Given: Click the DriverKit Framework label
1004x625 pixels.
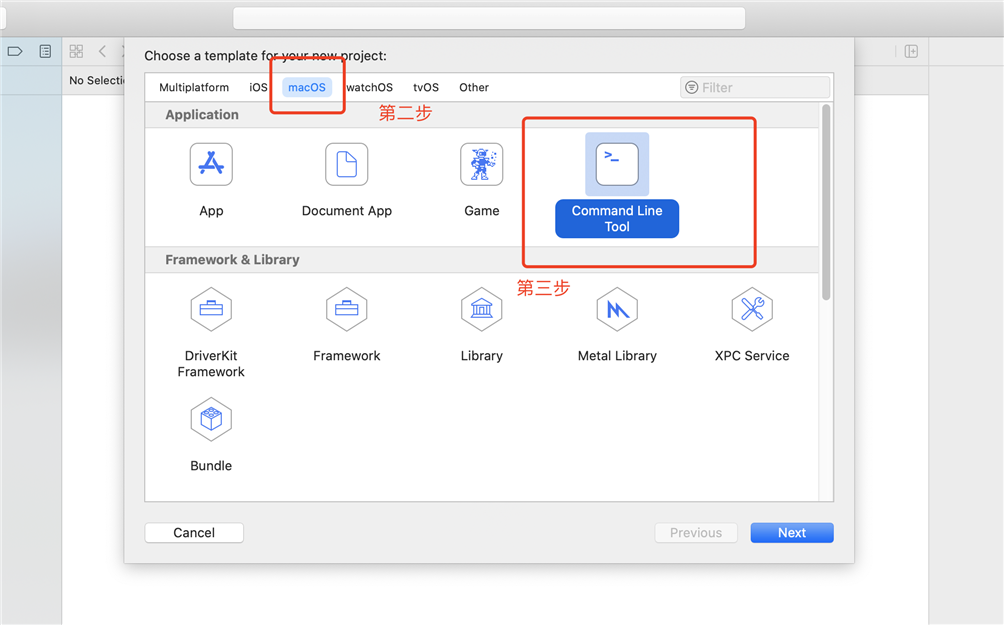Looking at the screenshot, I should (211, 364).
